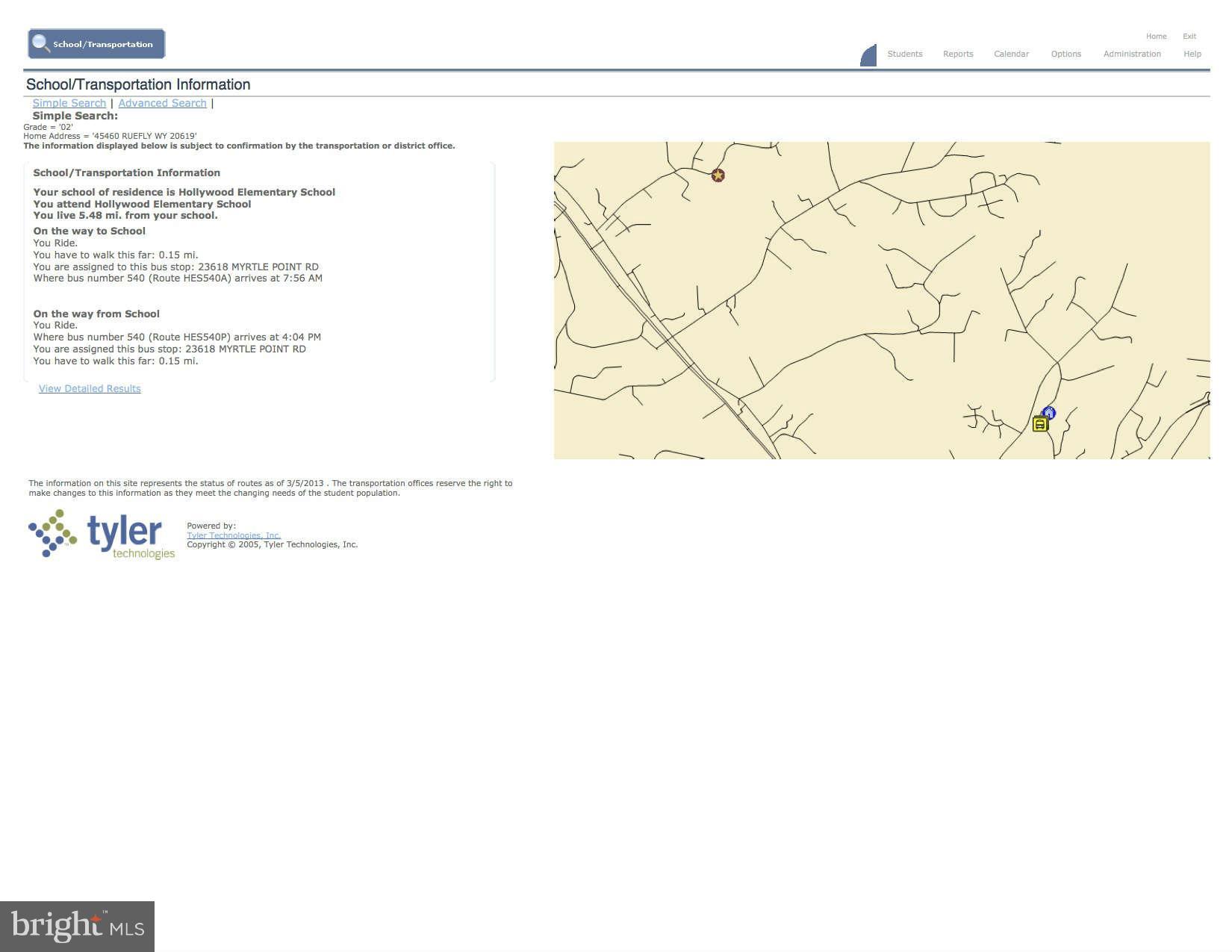
Task: Click the school star marker on map
Action: pos(718,175)
